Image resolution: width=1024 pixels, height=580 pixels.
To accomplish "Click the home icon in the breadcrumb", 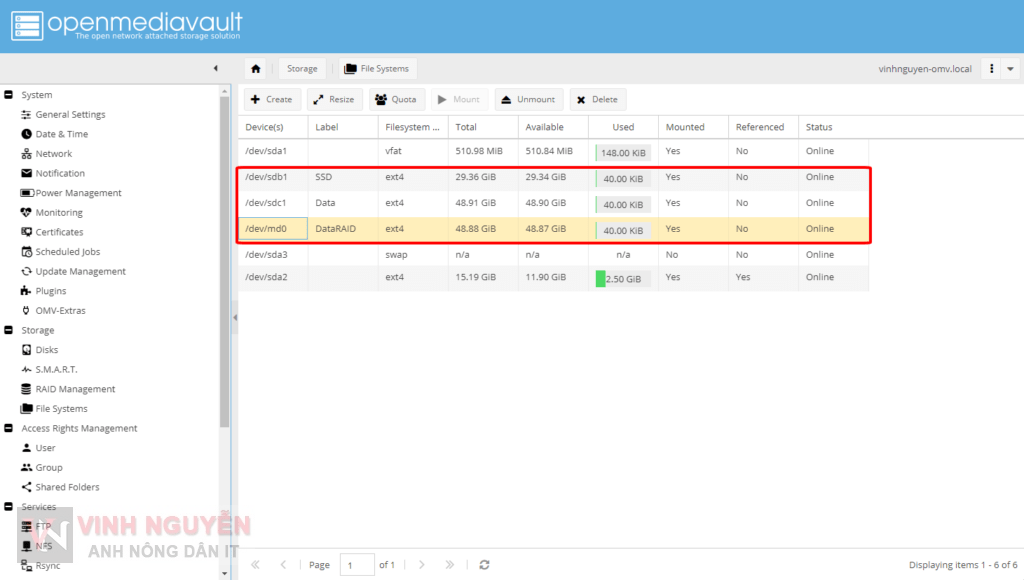I will click(x=256, y=68).
